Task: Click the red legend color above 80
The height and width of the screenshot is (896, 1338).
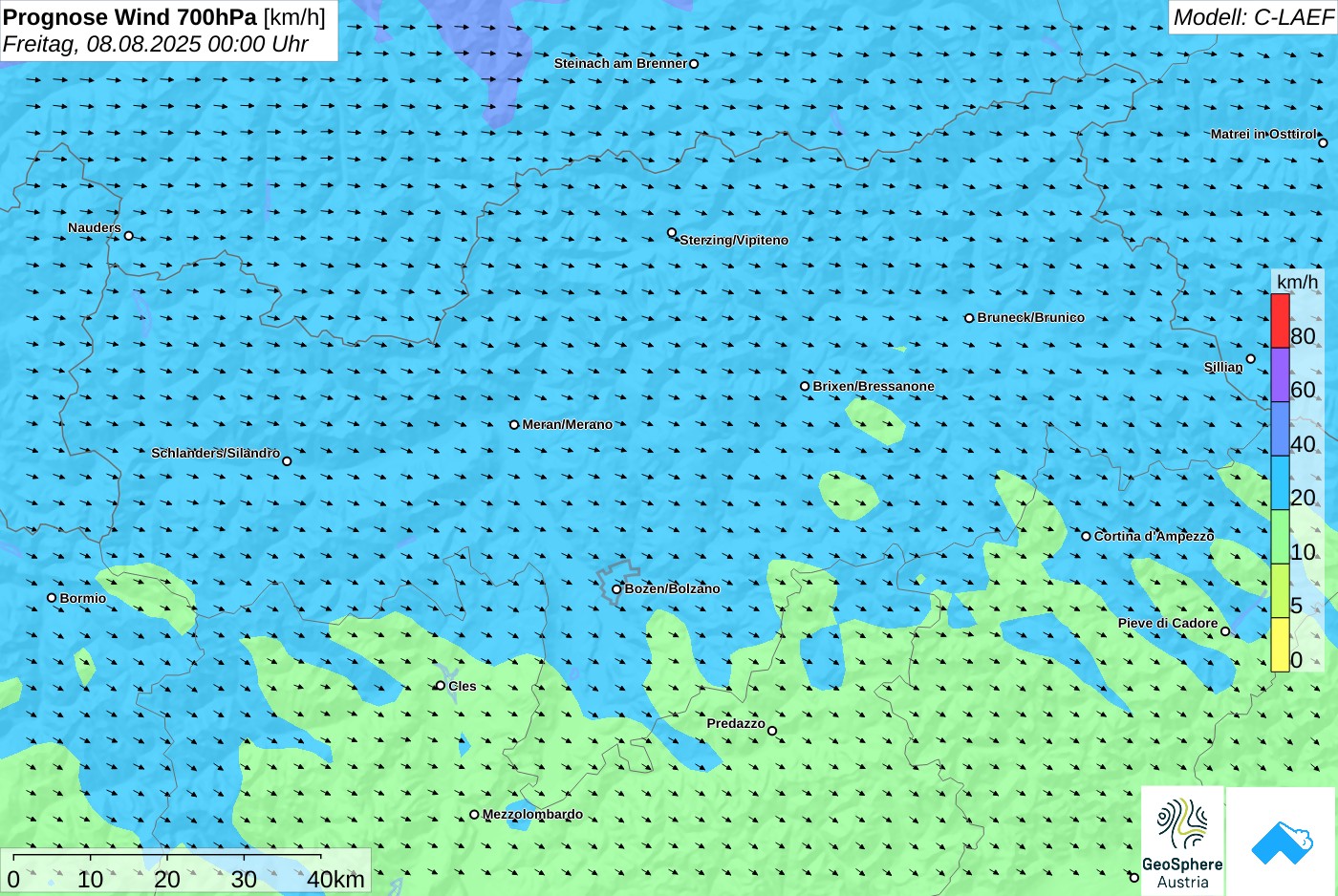Action: [1280, 321]
